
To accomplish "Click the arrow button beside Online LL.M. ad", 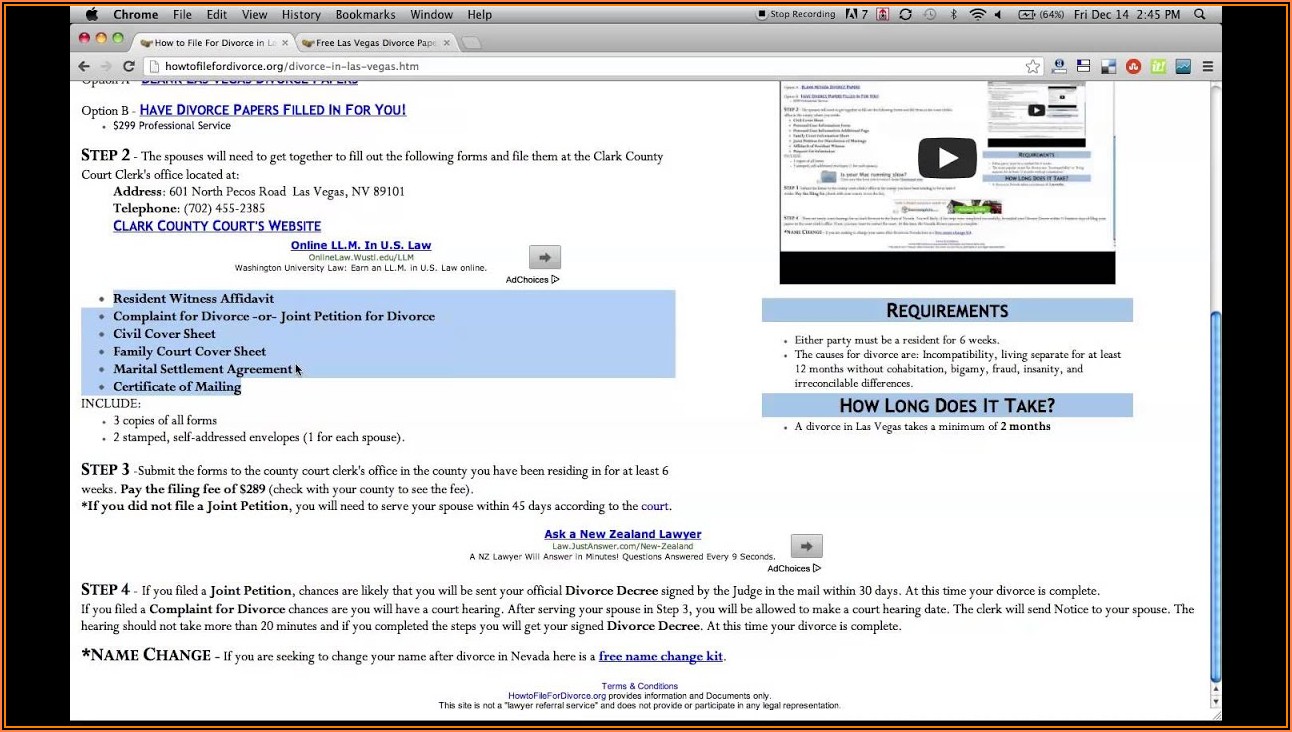I will click(544, 257).
